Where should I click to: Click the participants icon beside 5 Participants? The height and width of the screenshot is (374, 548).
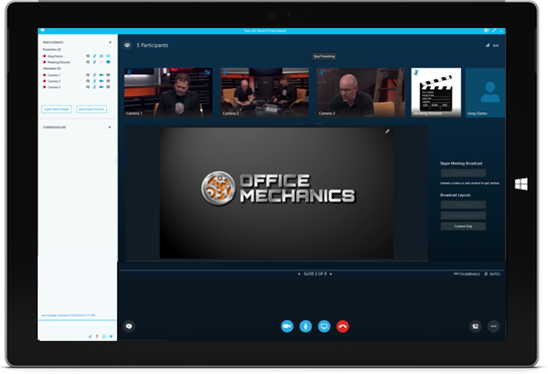click(x=127, y=45)
